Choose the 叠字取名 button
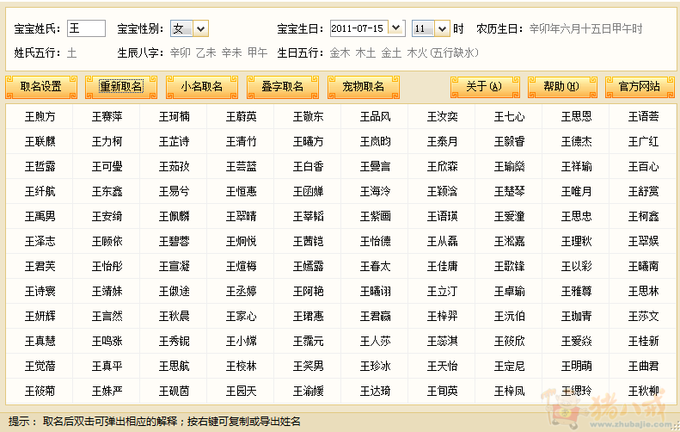 click(282, 87)
